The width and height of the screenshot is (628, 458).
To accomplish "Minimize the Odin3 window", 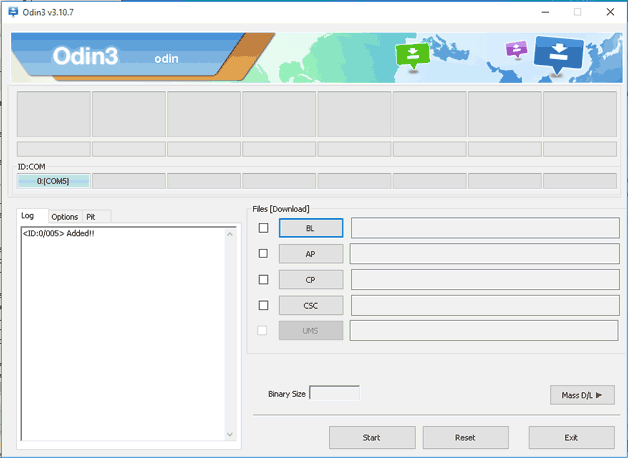I will 545,12.
